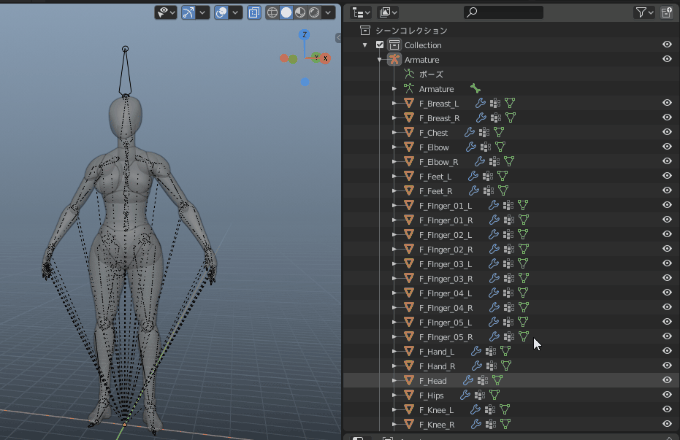
Task: Click the outliner search field
Action: [503, 13]
